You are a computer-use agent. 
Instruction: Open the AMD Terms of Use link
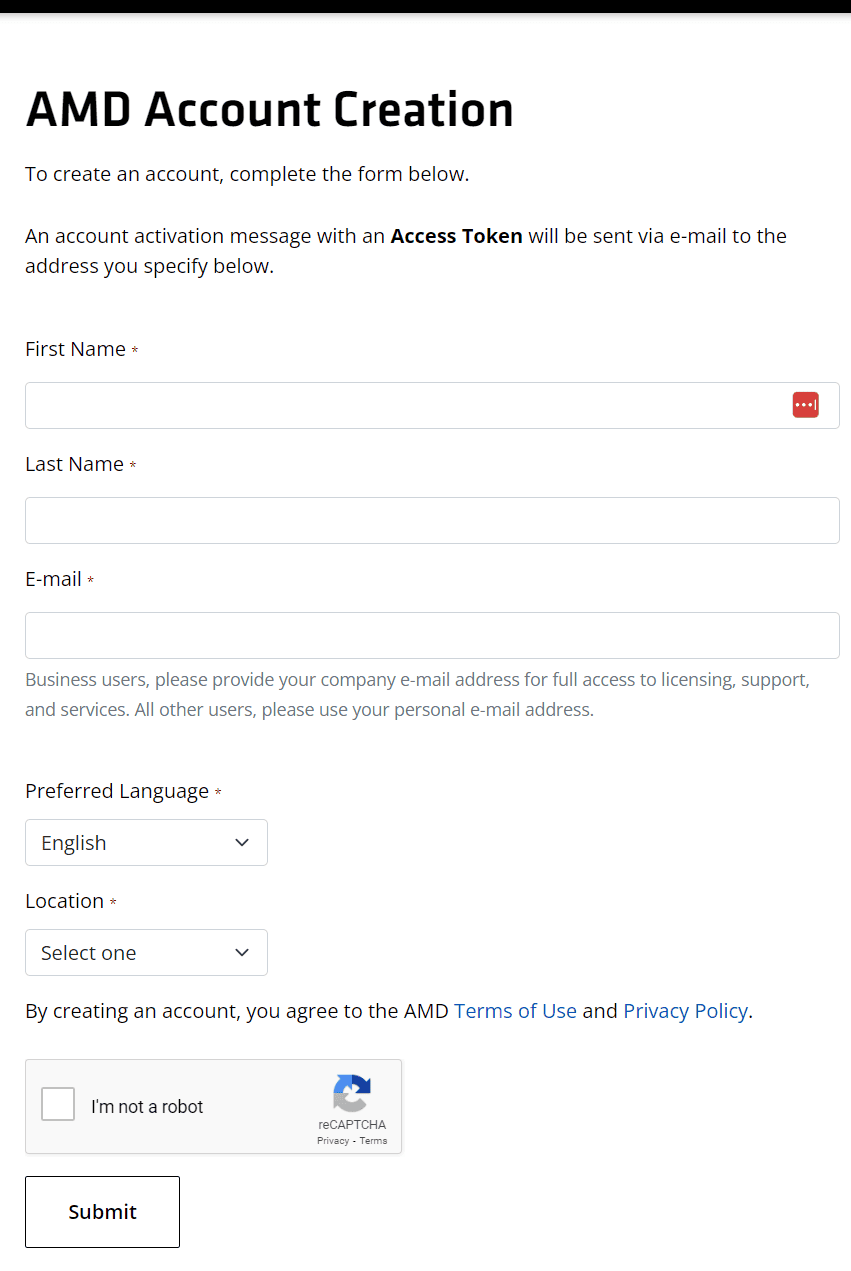pyautogui.click(x=515, y=1011)
